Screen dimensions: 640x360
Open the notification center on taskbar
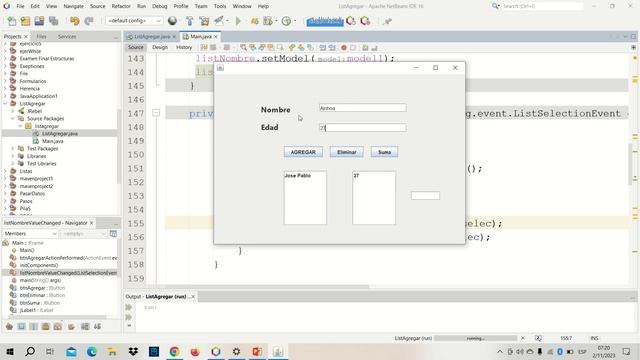pos(627,351)
